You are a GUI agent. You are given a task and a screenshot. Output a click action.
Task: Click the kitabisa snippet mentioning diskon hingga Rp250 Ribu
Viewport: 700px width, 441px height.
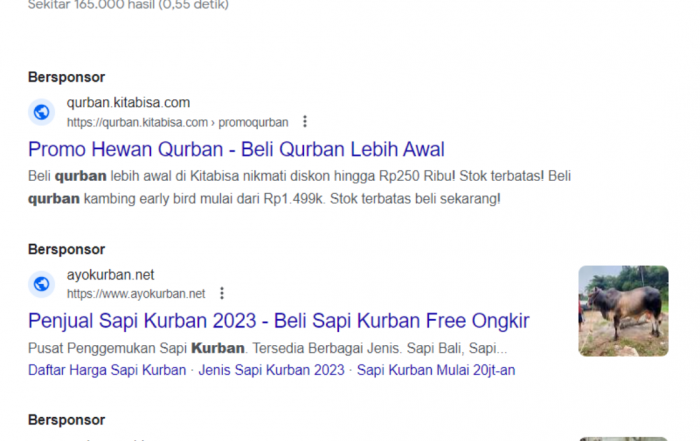(300, 187)
